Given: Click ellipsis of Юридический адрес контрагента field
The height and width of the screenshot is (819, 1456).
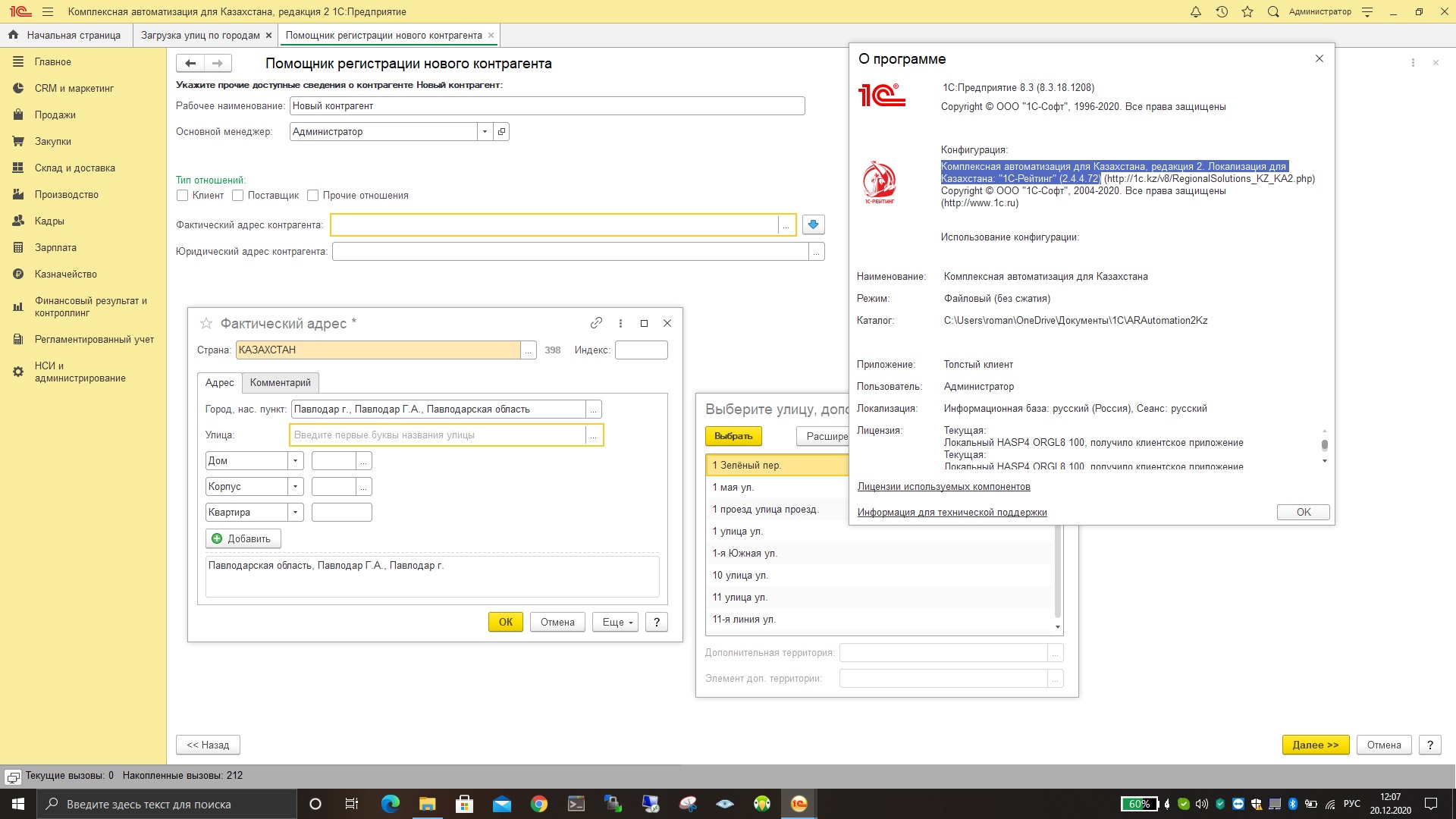Looking at the screenshot, I should [816, 251].
